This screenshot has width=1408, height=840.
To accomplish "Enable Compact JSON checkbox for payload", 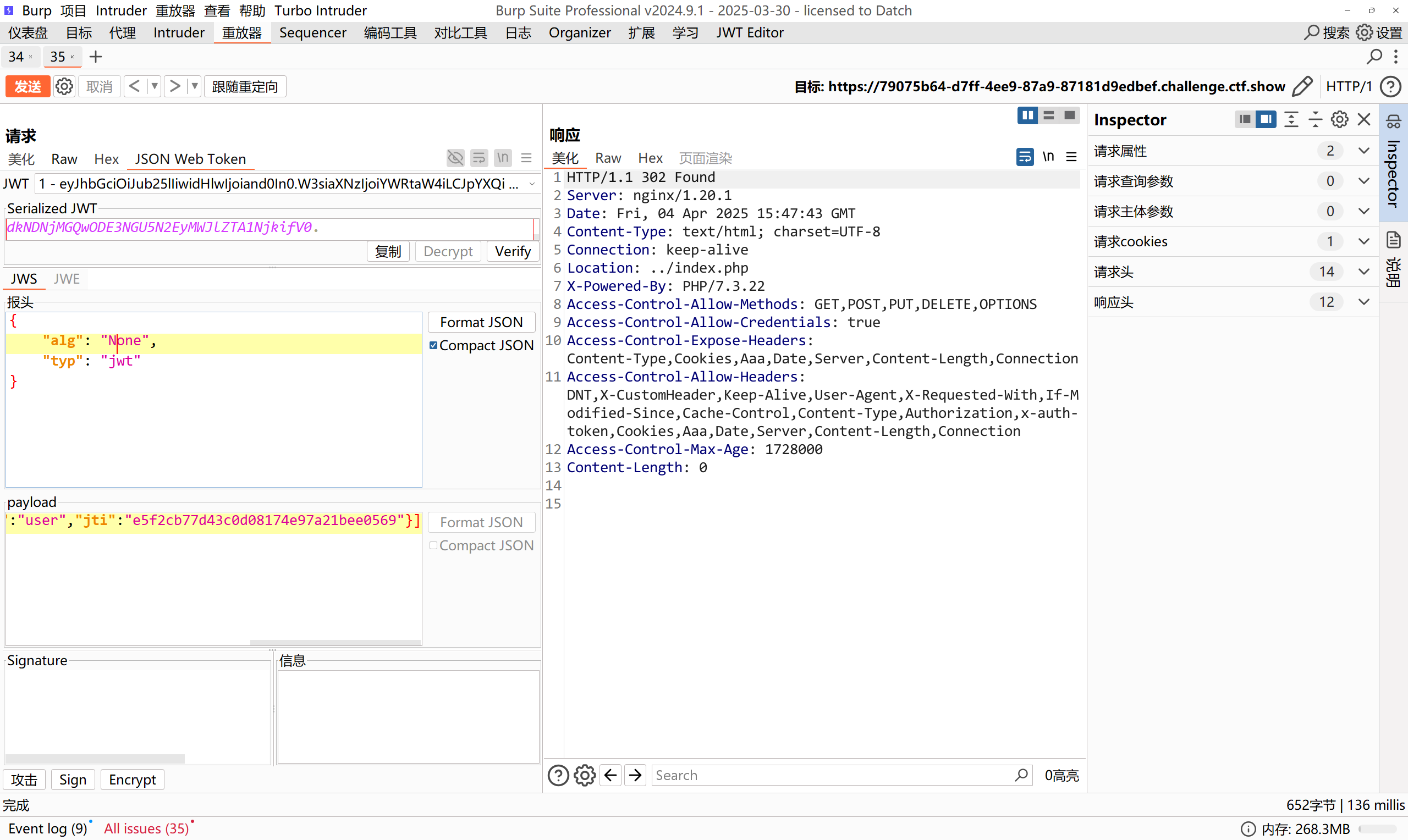I will click(x=433, y=546).
